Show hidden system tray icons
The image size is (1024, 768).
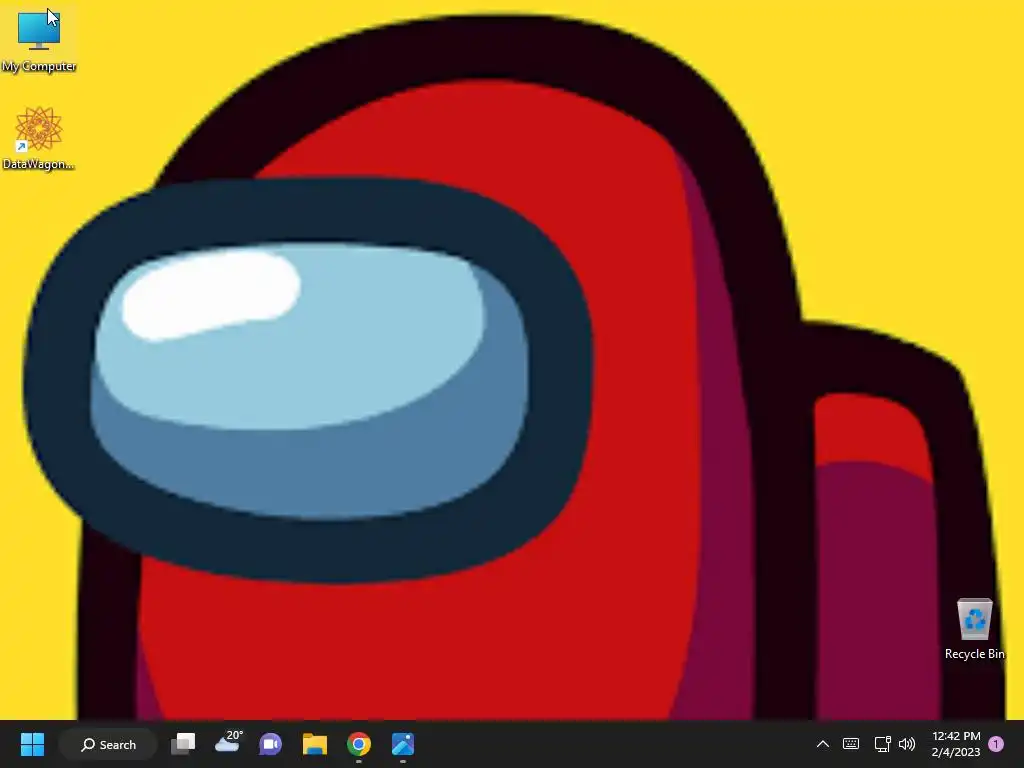pyautogui.click(x=823, y=744)
